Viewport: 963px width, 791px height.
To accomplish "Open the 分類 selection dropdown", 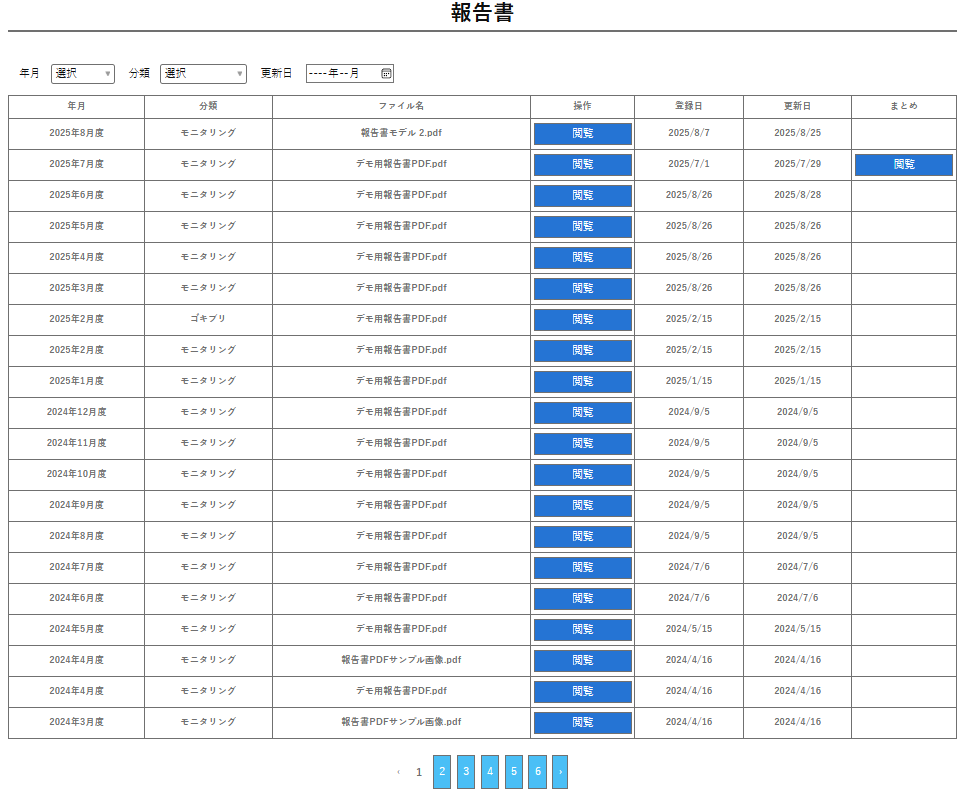I will coord(203,73).
